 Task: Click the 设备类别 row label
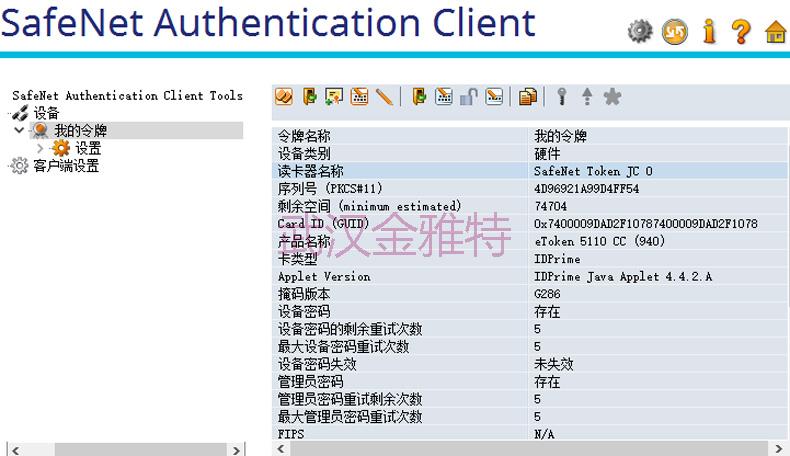click(304, 154)
